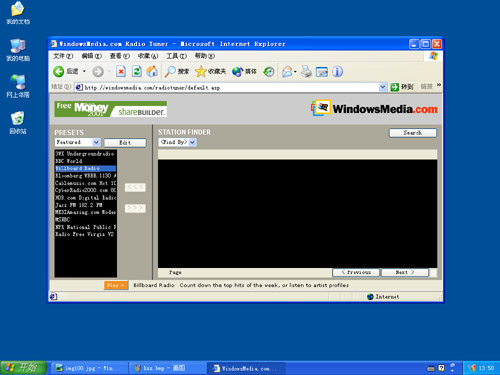This screenshot has width=500, height=375.
Task: Click the Go button beside address bar
Action: pyautogui.click(x=402, y=87)
